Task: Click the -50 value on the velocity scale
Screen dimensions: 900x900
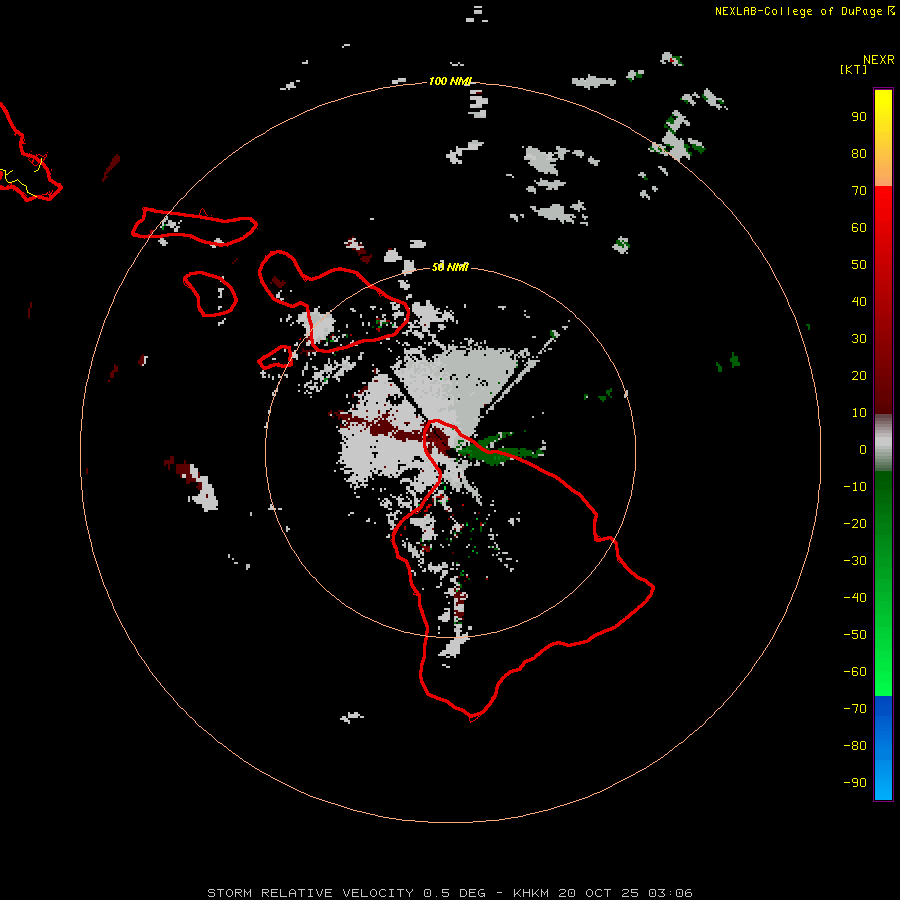Action: (855, 635)
